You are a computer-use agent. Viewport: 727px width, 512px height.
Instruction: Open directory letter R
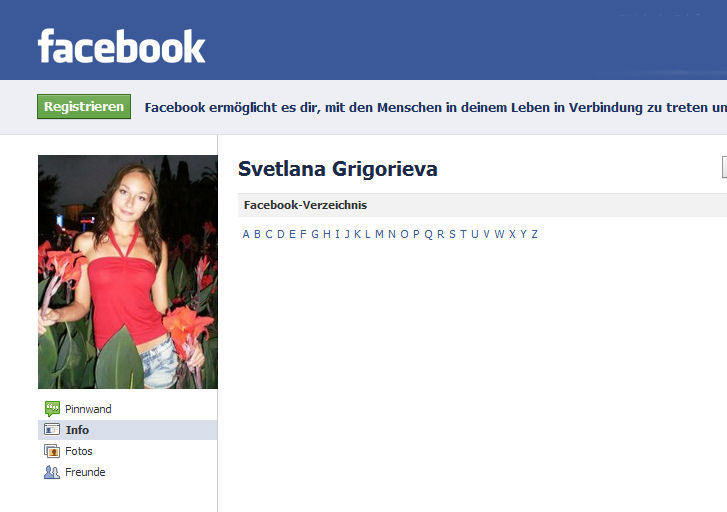[440, 234]
